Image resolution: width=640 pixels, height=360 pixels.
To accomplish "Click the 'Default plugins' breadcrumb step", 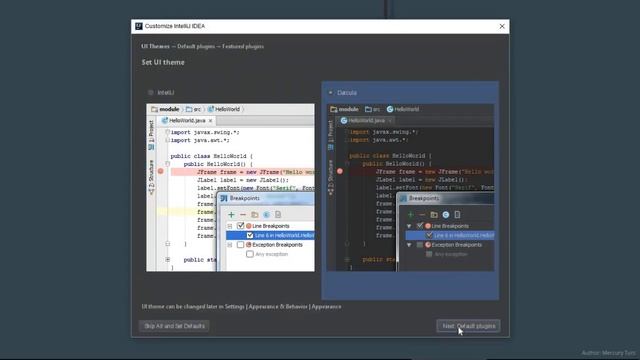I will pos(196,46).
